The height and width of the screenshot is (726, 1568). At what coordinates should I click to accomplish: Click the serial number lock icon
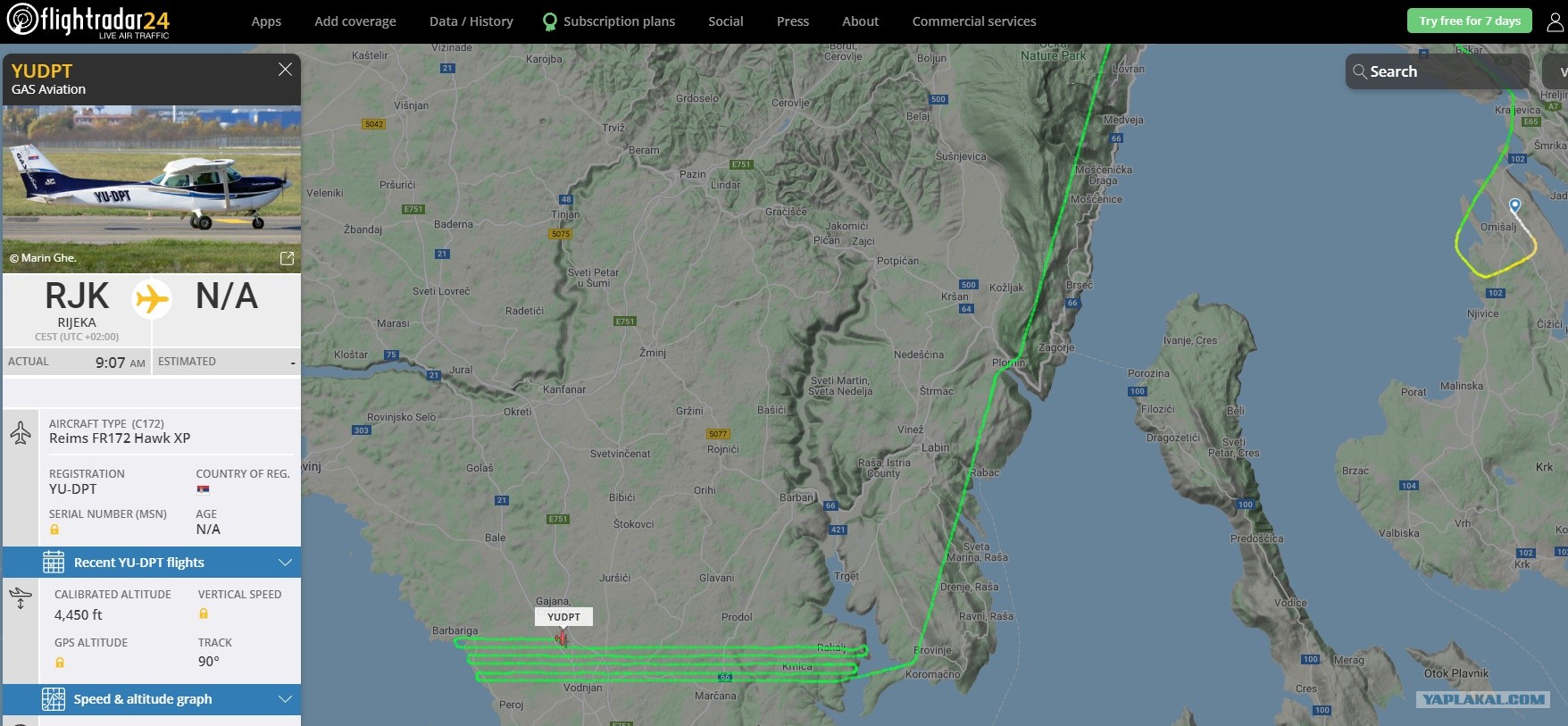54,530
